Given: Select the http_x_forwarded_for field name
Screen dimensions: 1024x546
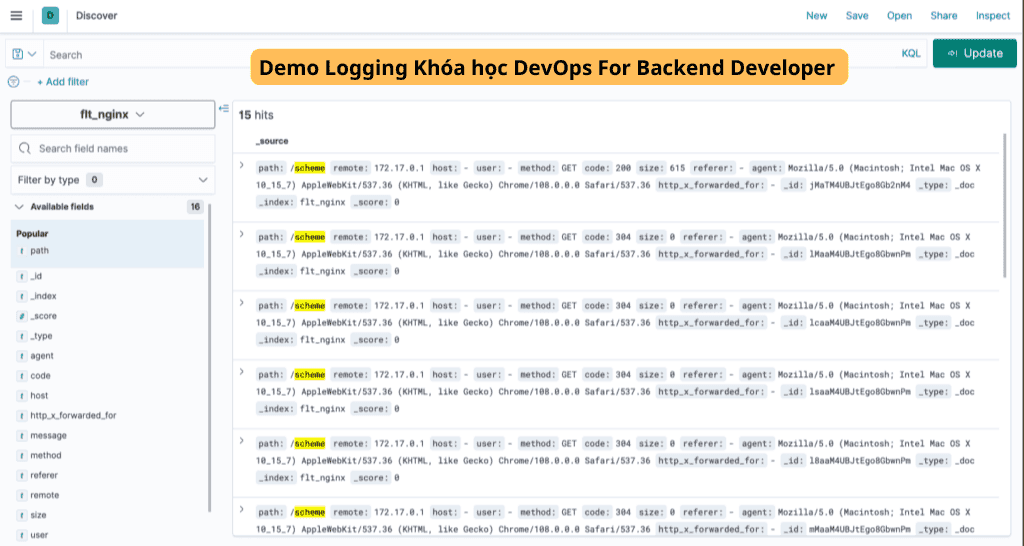Looking at the screenshot, I should click(x=73, y=415).
